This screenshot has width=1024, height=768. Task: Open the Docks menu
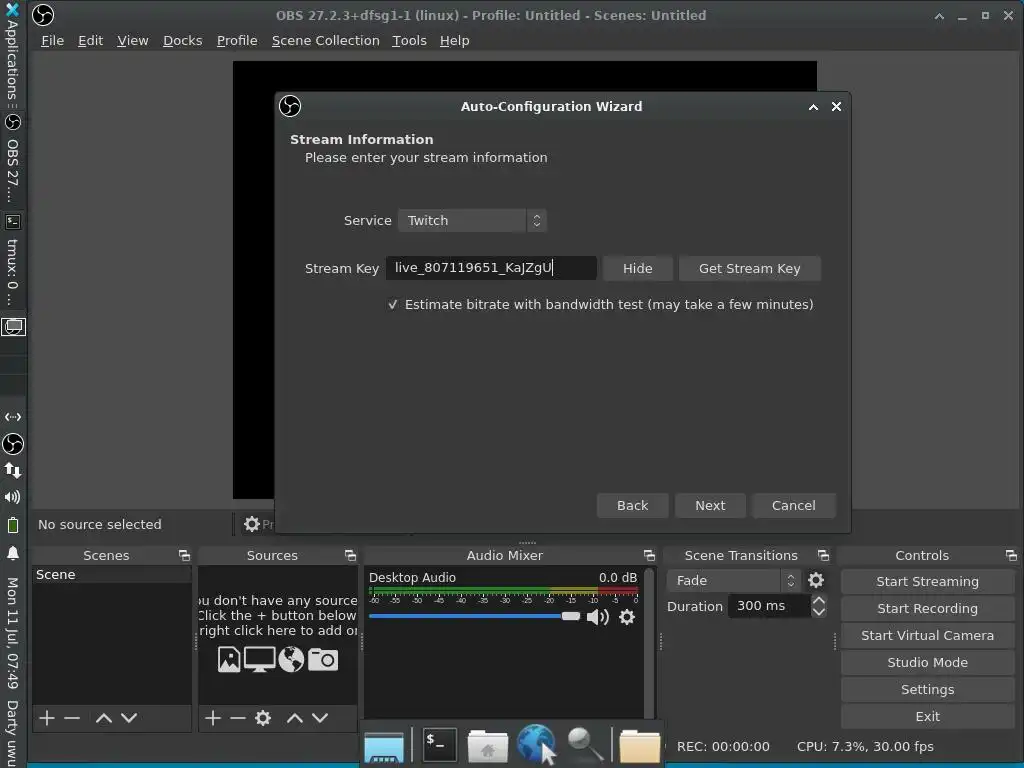pos(182,40)
